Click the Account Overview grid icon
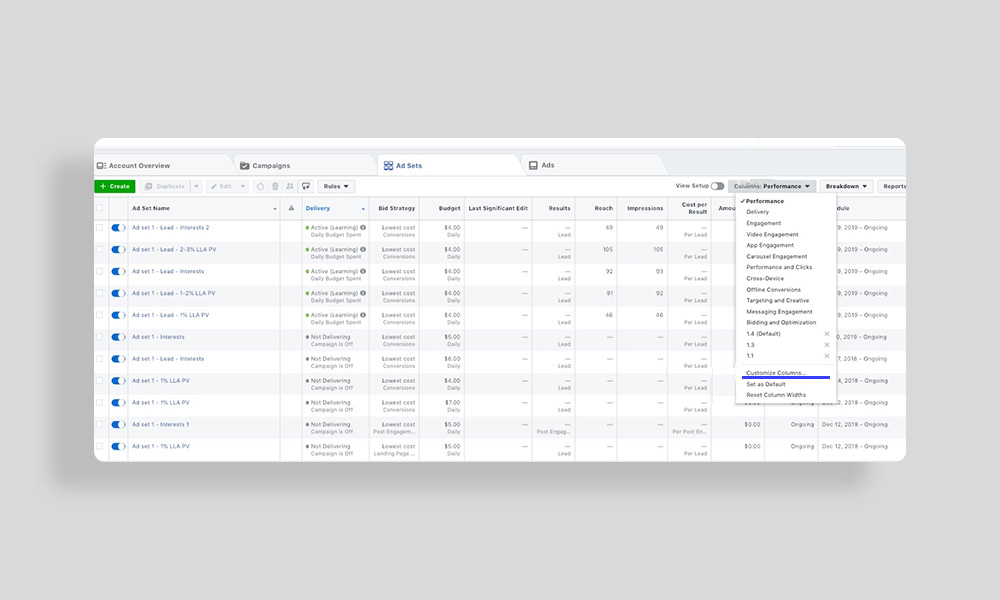 pos(104,164)
